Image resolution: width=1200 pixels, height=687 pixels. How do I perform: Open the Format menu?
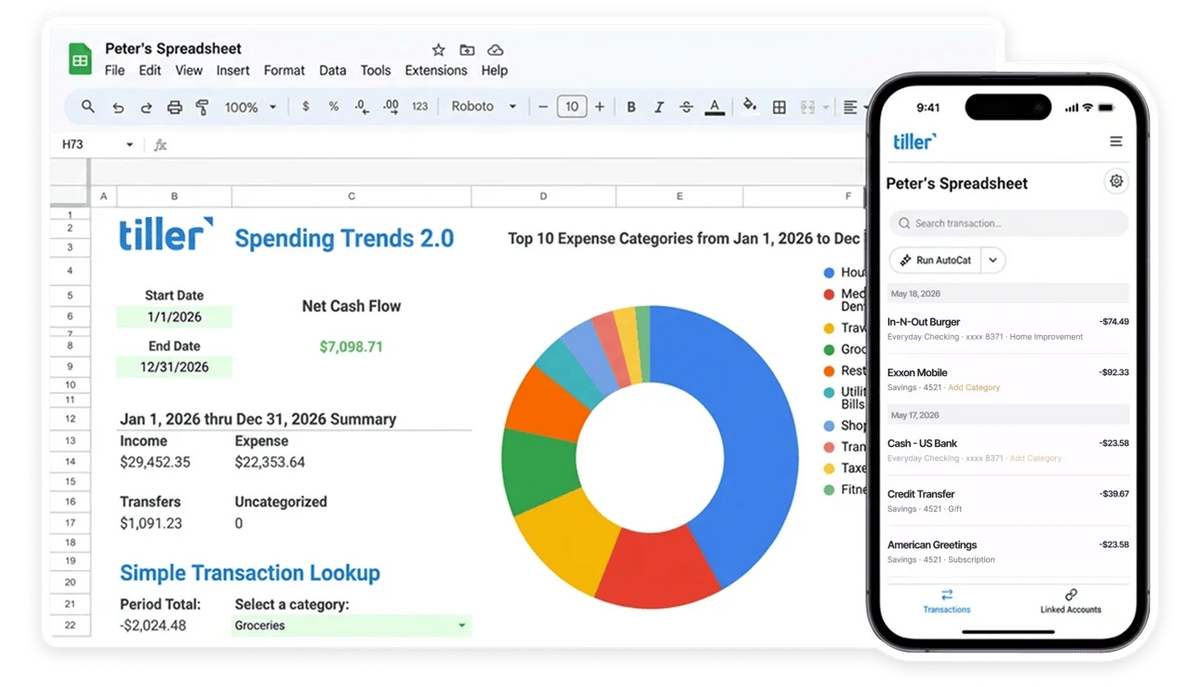click(284, 71)
